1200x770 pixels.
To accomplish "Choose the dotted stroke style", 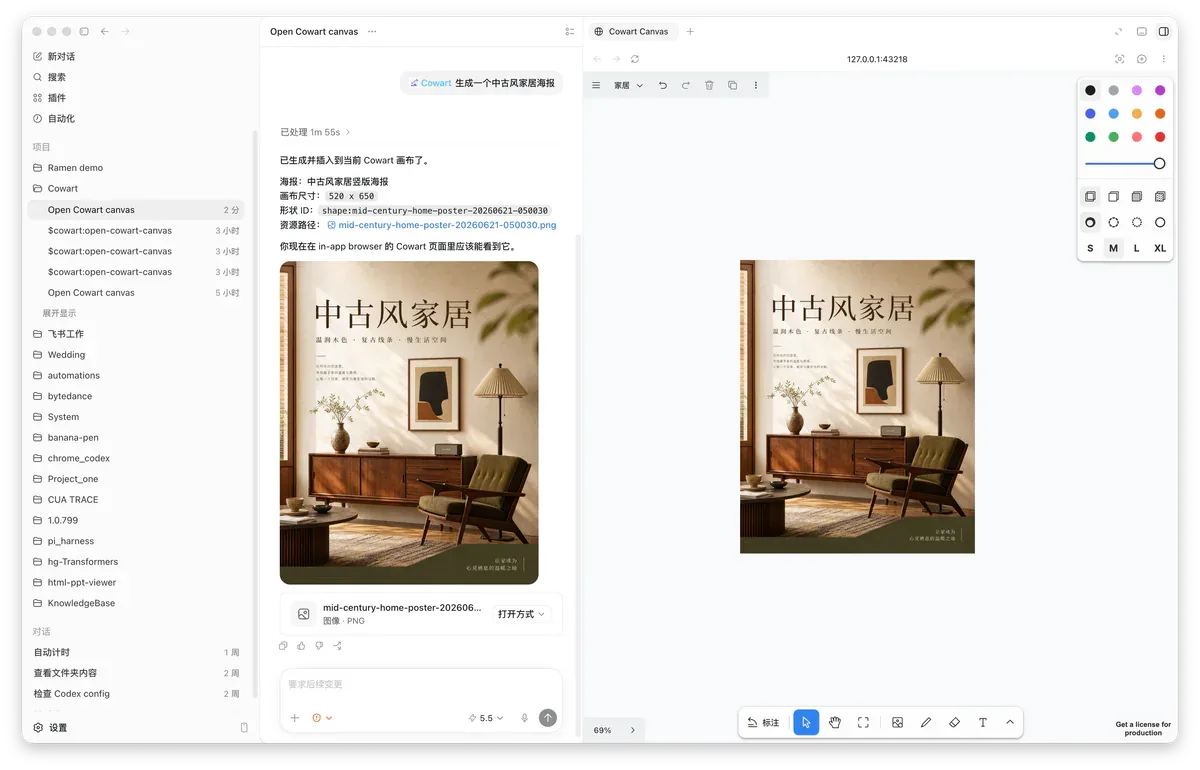I will pyautogui.click(x=1137, y=222).
